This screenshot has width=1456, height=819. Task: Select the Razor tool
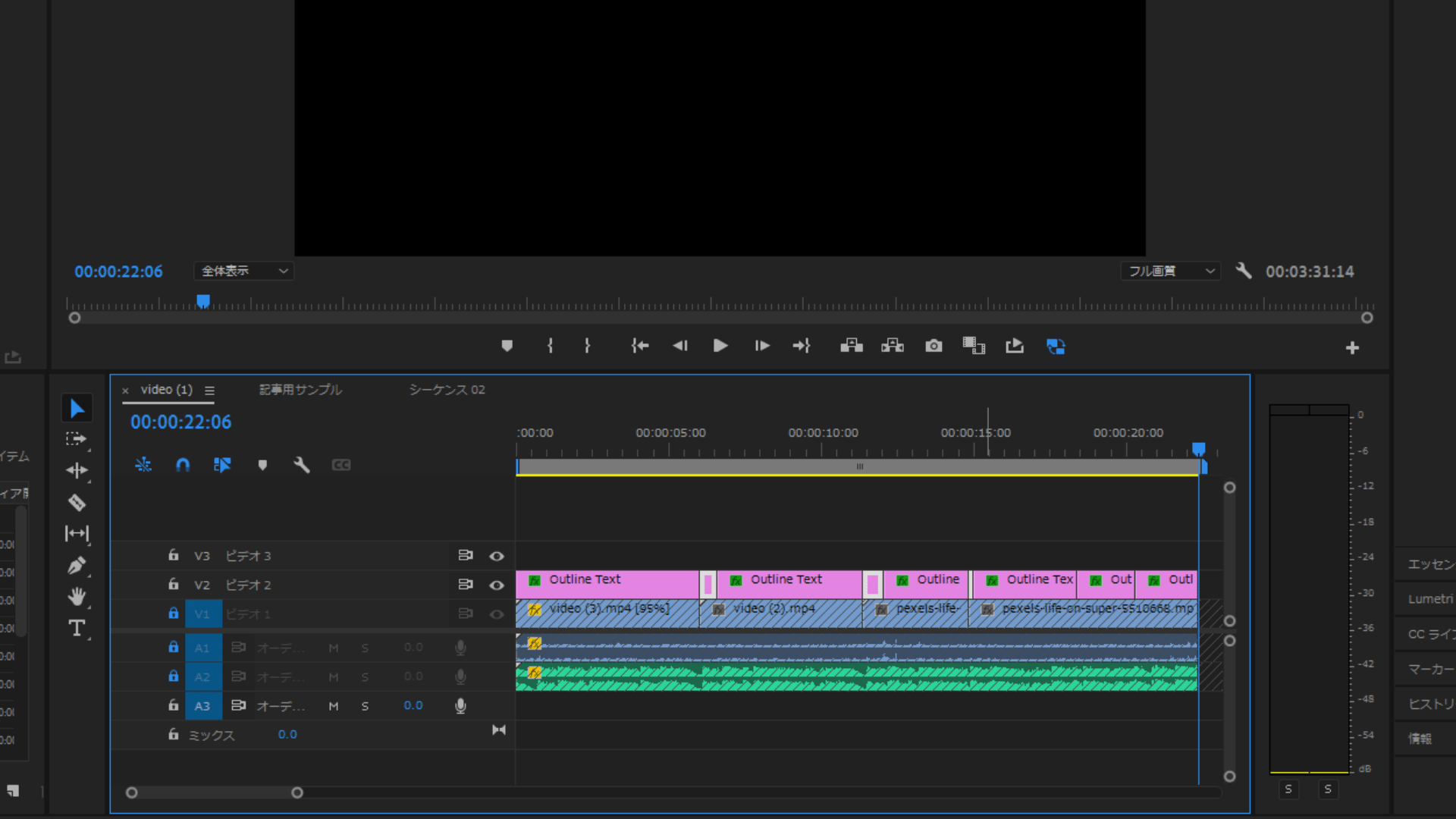pos(77,502)
